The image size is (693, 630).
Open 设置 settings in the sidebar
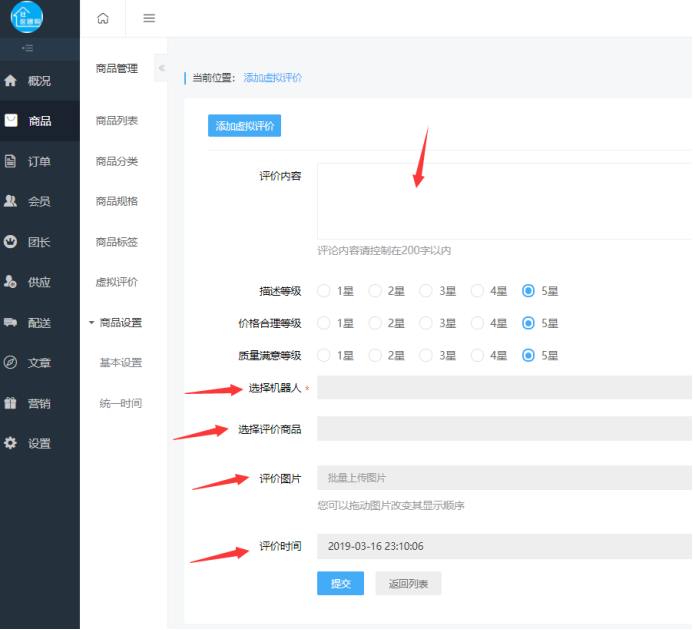point(39,443)
